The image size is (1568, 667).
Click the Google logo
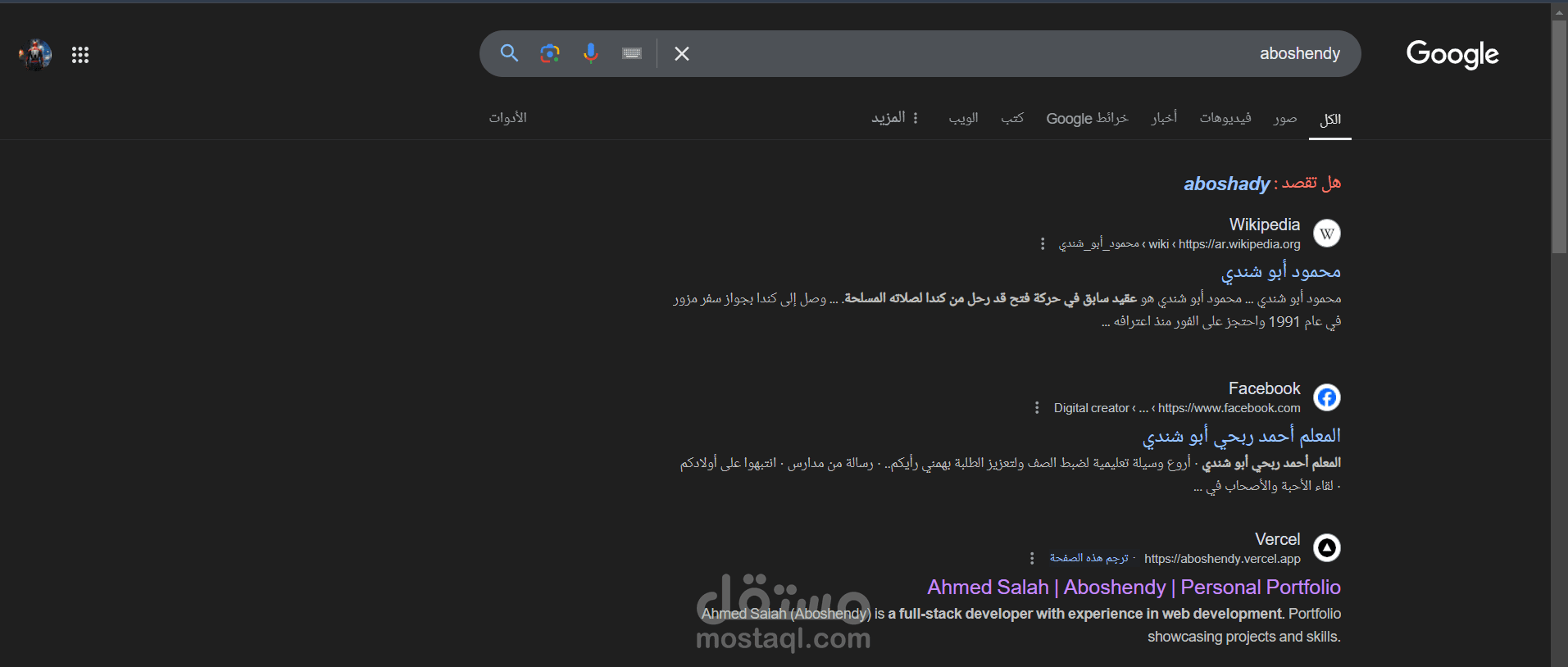pos(1452,54)
